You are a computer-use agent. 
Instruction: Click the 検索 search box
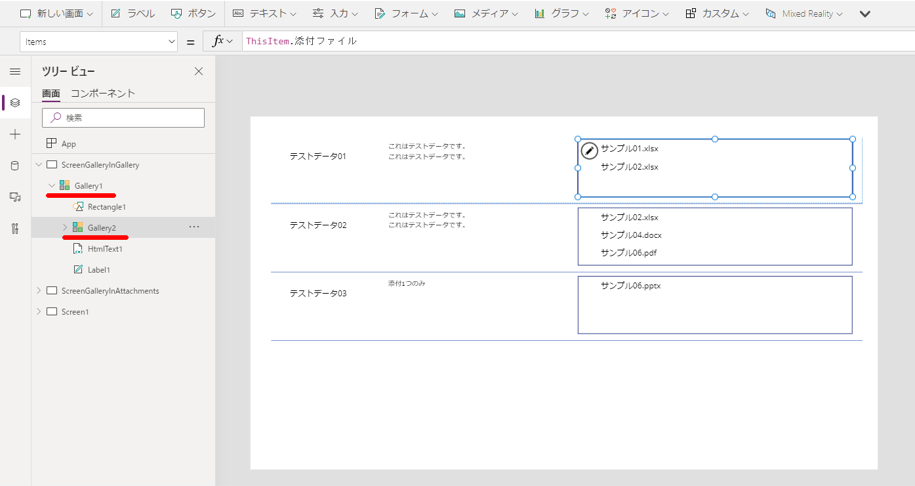[x=123, y=118]
